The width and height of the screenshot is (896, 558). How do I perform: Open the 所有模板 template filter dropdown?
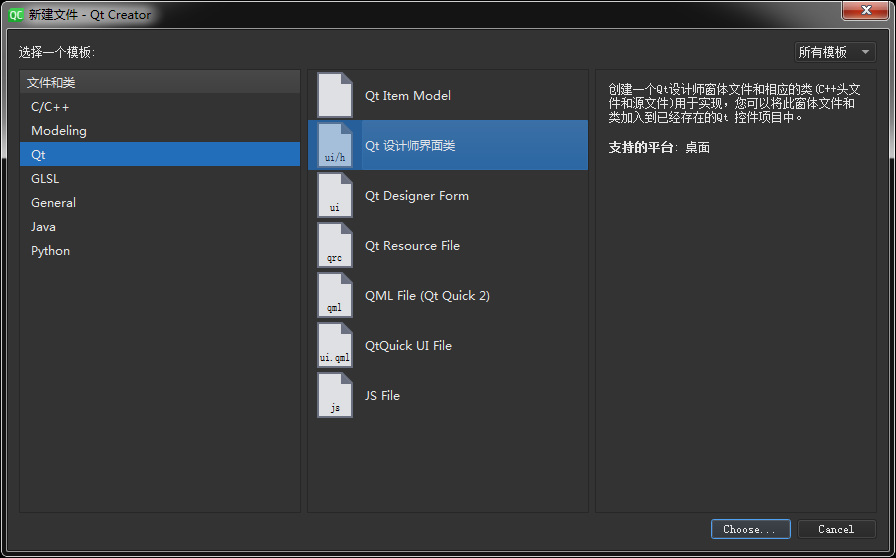tap(835, 52)
